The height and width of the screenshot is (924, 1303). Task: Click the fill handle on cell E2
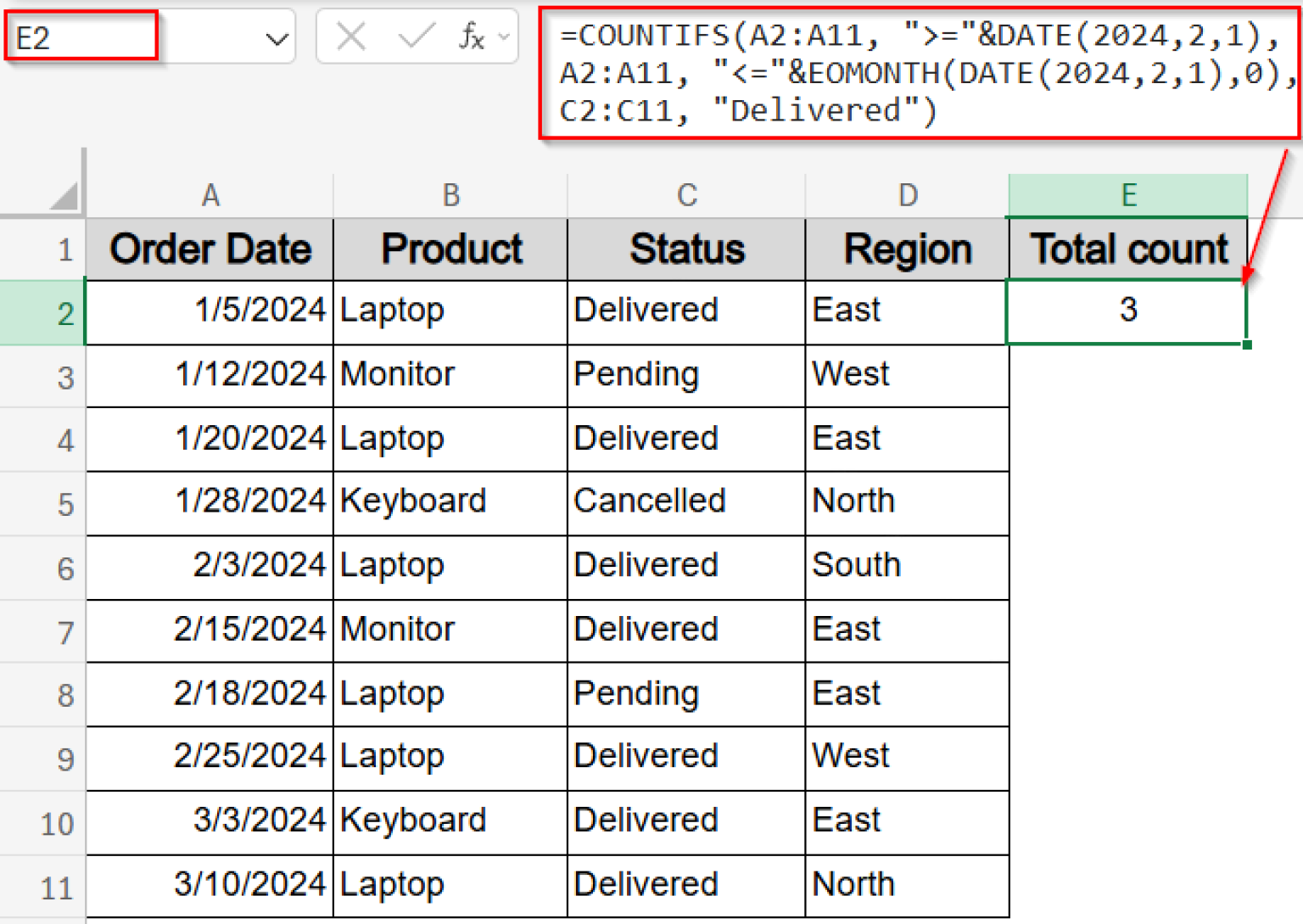pyautogui.click(x=1245, y=343)
